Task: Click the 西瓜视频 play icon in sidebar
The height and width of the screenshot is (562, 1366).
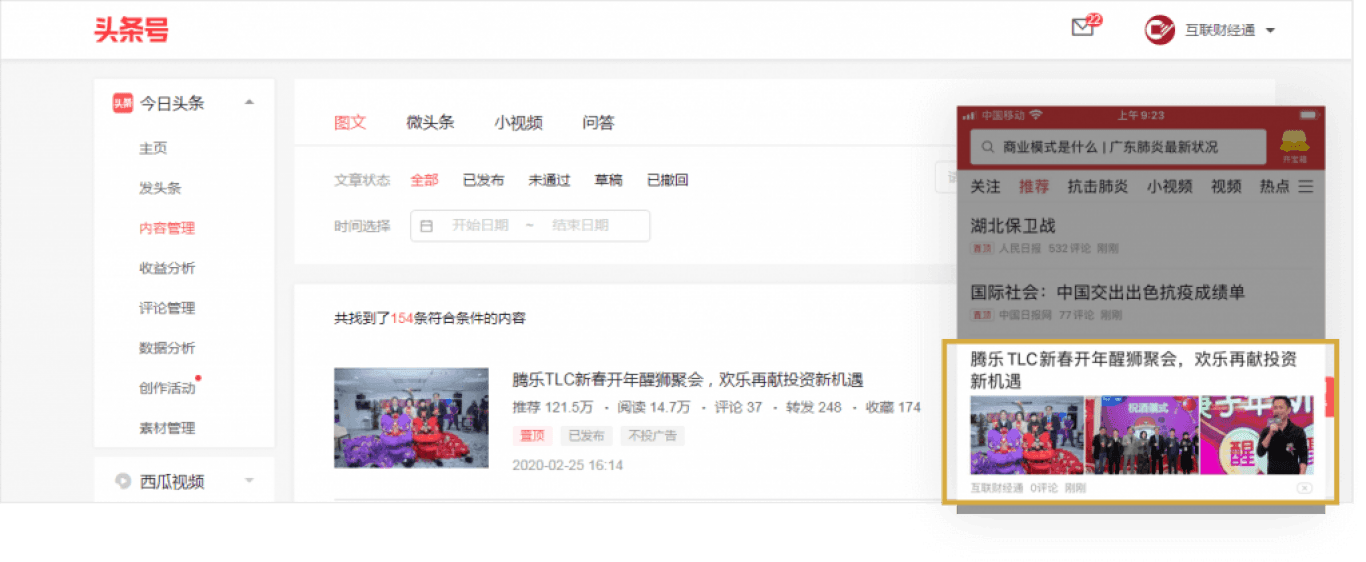Action: (x=123, y=481)
